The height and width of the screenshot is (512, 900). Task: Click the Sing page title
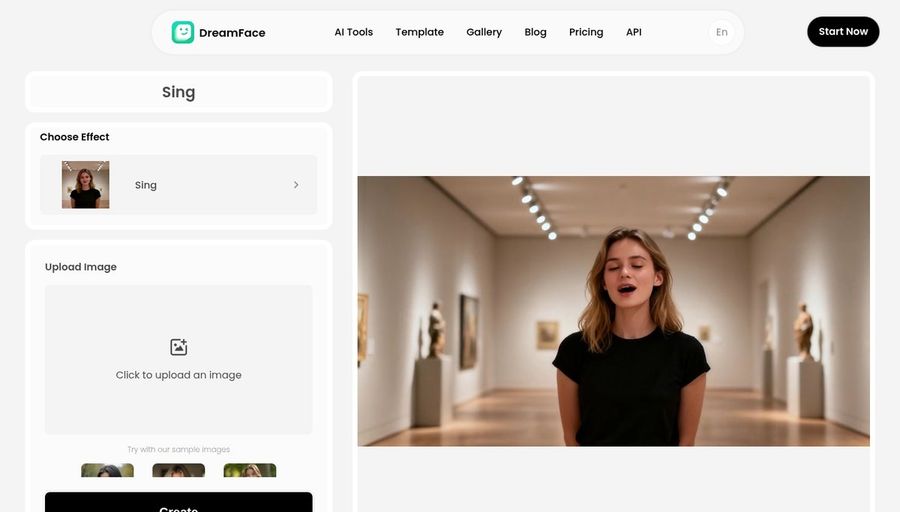(x=179, y=92)
